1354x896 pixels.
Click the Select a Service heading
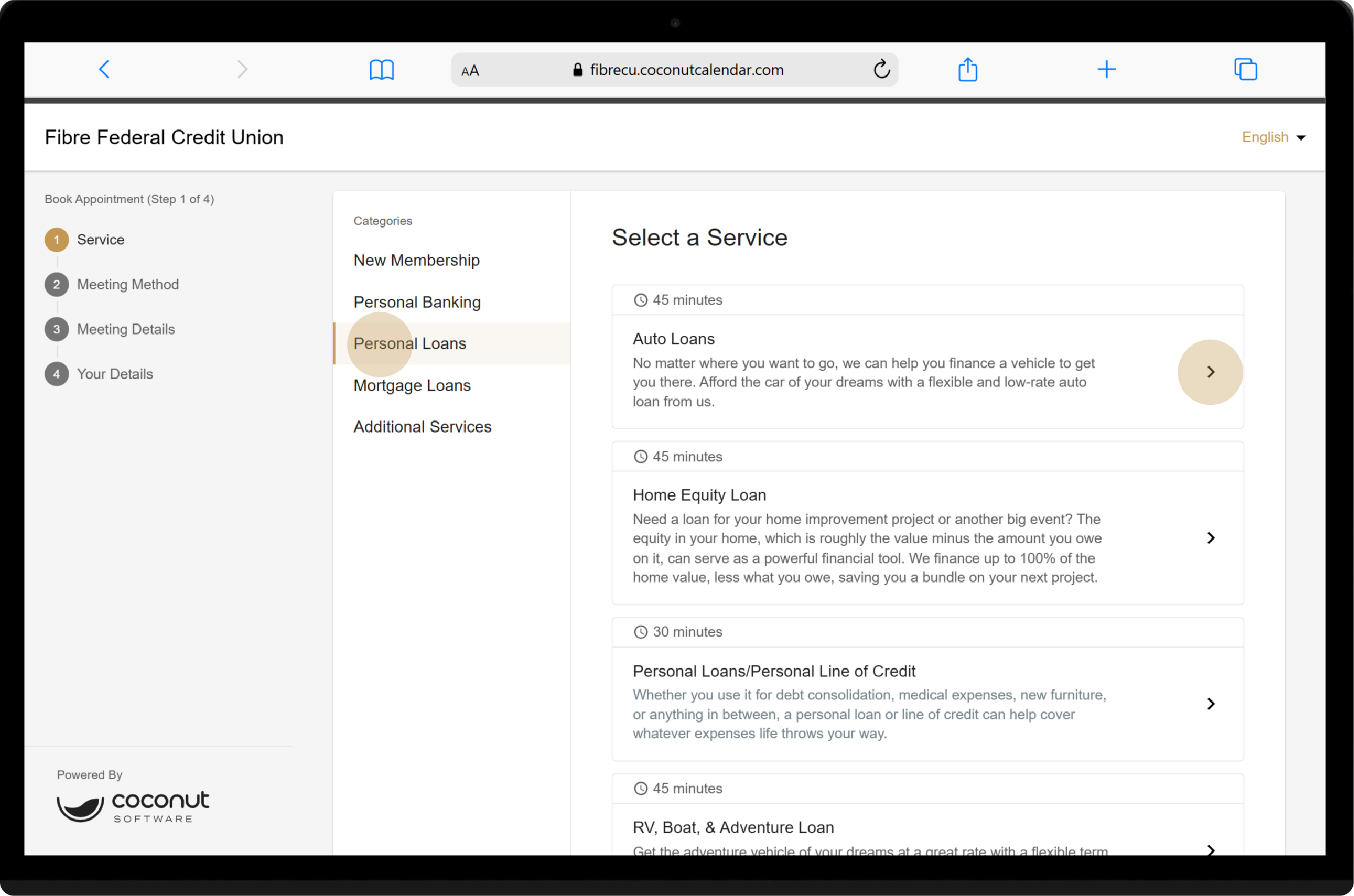pyautogui.click(x=699, y=237)
